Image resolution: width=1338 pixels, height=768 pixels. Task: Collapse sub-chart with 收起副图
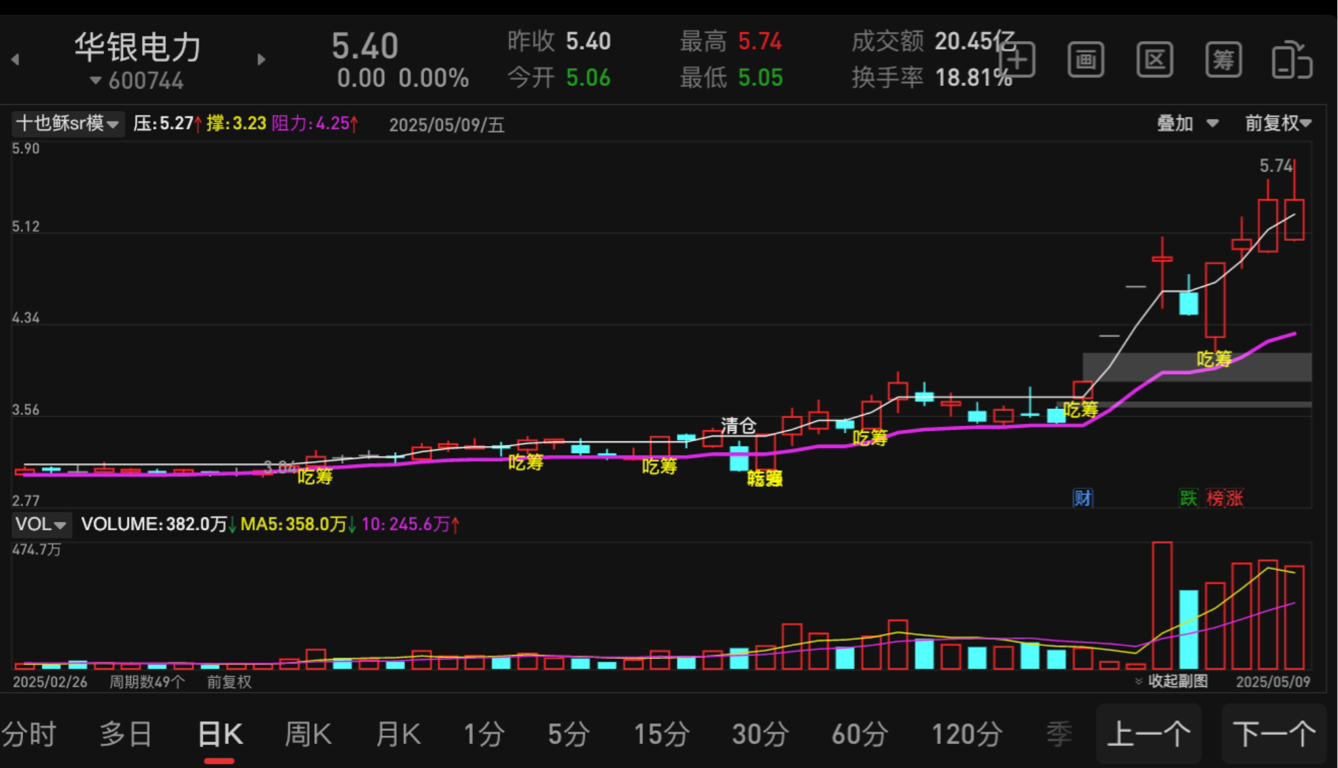coord(1171,681)
